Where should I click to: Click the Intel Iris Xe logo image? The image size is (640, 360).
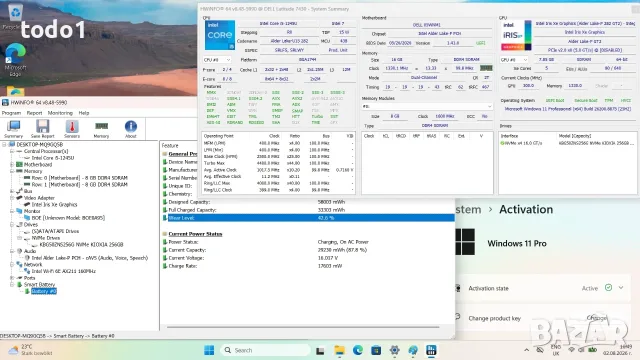[516, 36]
